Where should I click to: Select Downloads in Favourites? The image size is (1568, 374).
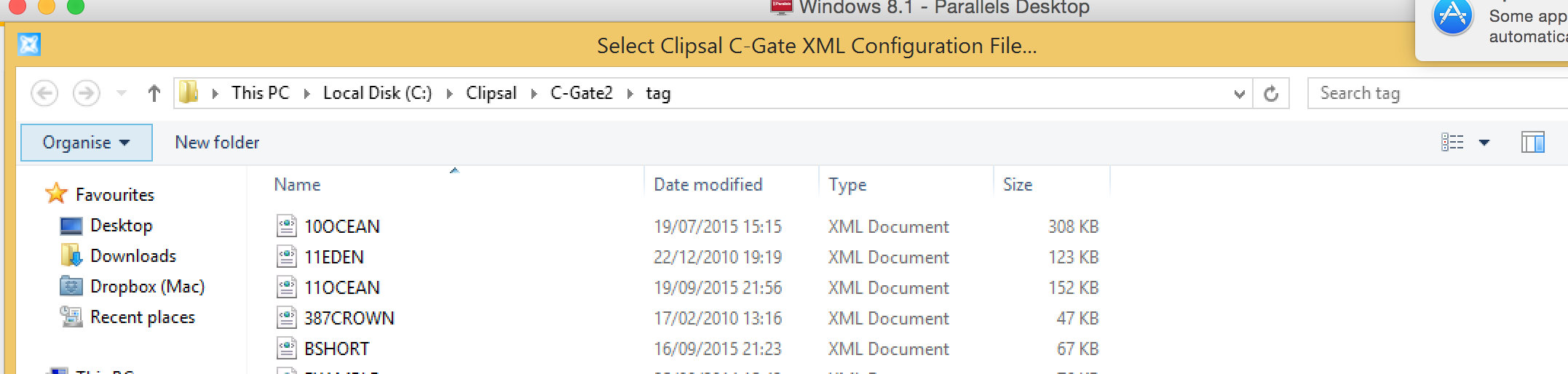tap(132, 256)
